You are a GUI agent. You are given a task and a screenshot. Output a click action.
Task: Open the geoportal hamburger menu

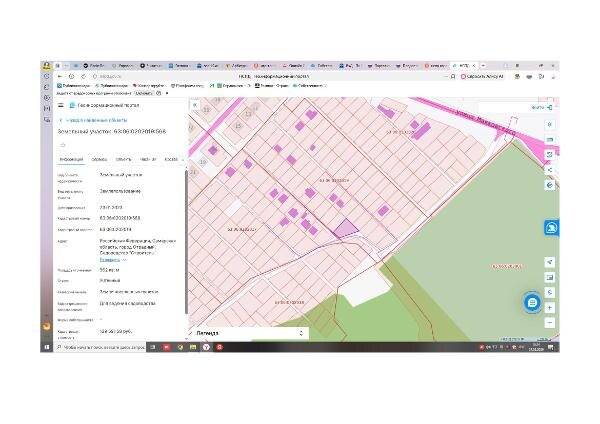point(60,105)
